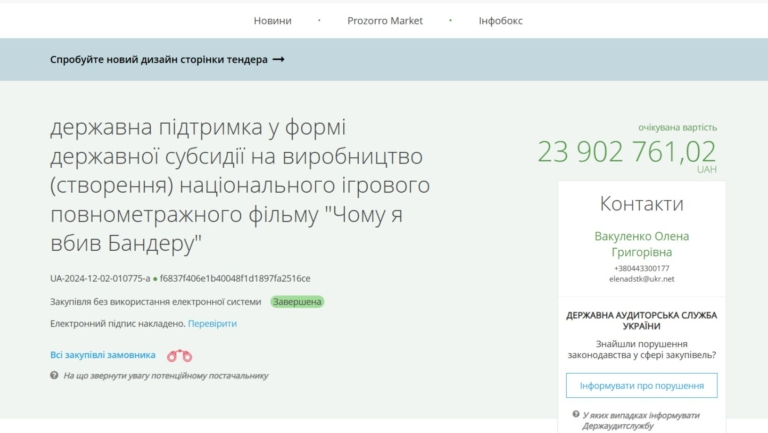Click arrow icon on new design banner

[279, 59]
